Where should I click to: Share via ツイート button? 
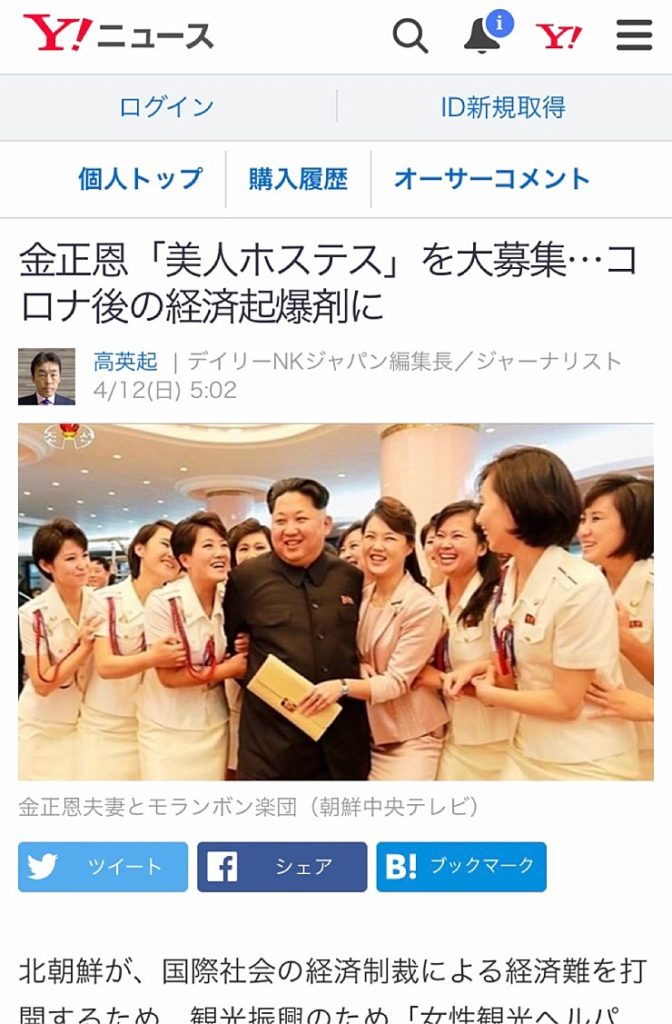(103, 867)
